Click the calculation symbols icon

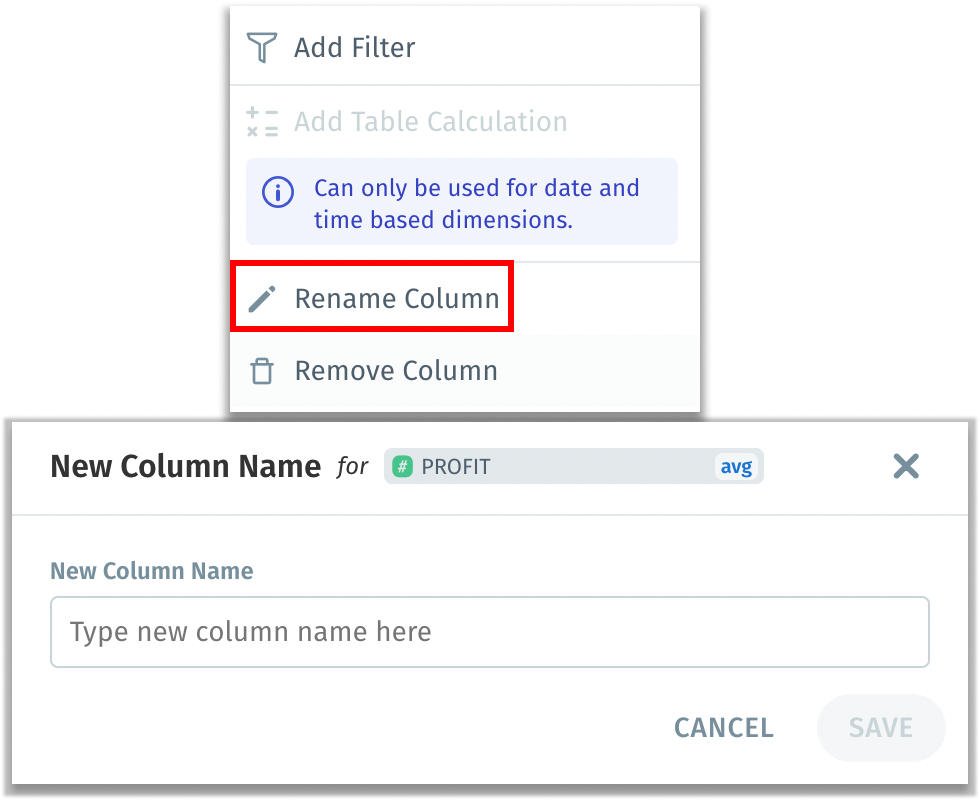tap(262, 122)
